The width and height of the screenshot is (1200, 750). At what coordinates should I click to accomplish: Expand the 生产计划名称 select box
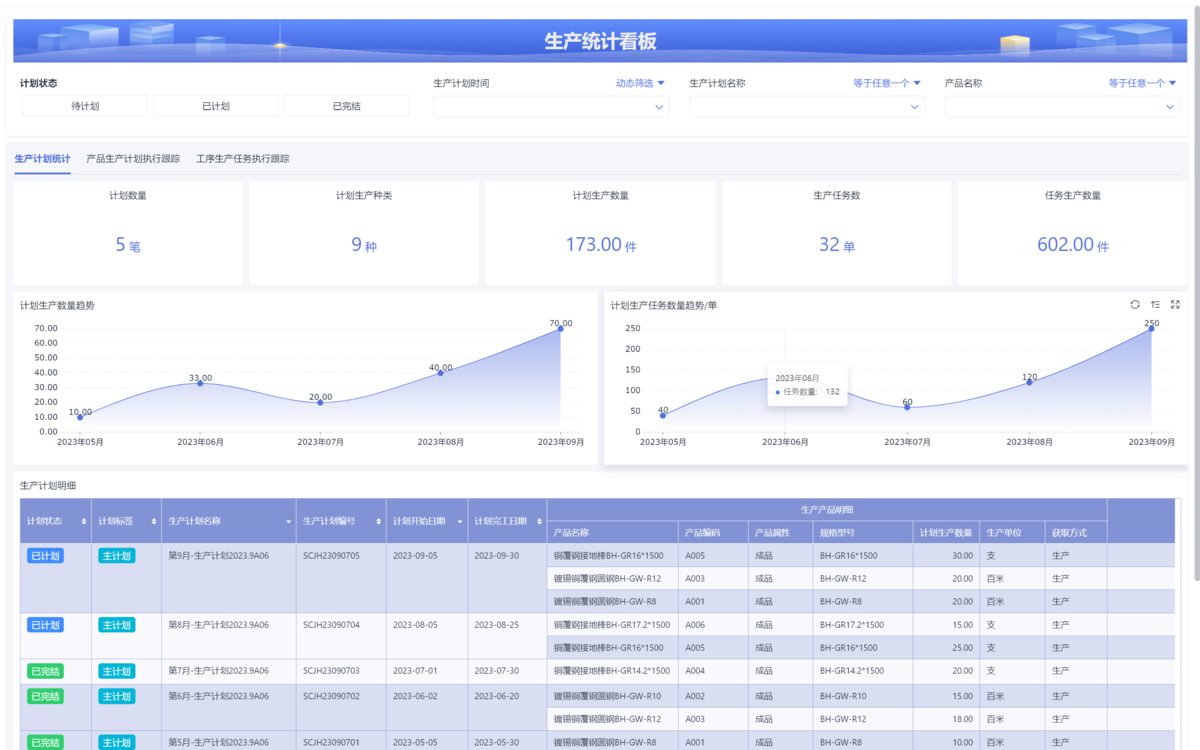click(806, 106)
